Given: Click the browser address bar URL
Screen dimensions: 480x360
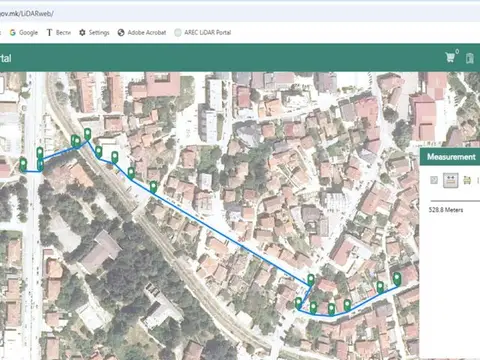Looking at the screenshot, I should [x=27, y=14].
